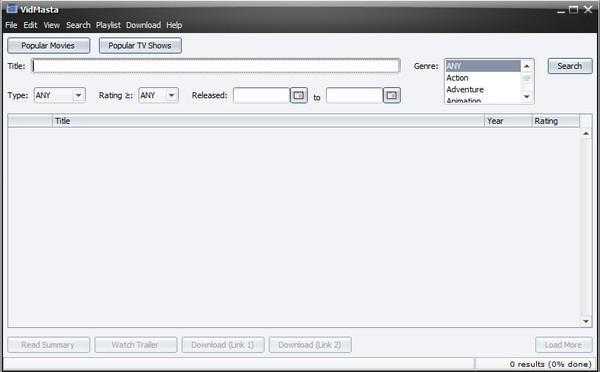Sort results by the Year column header

(x=508, y=121)
